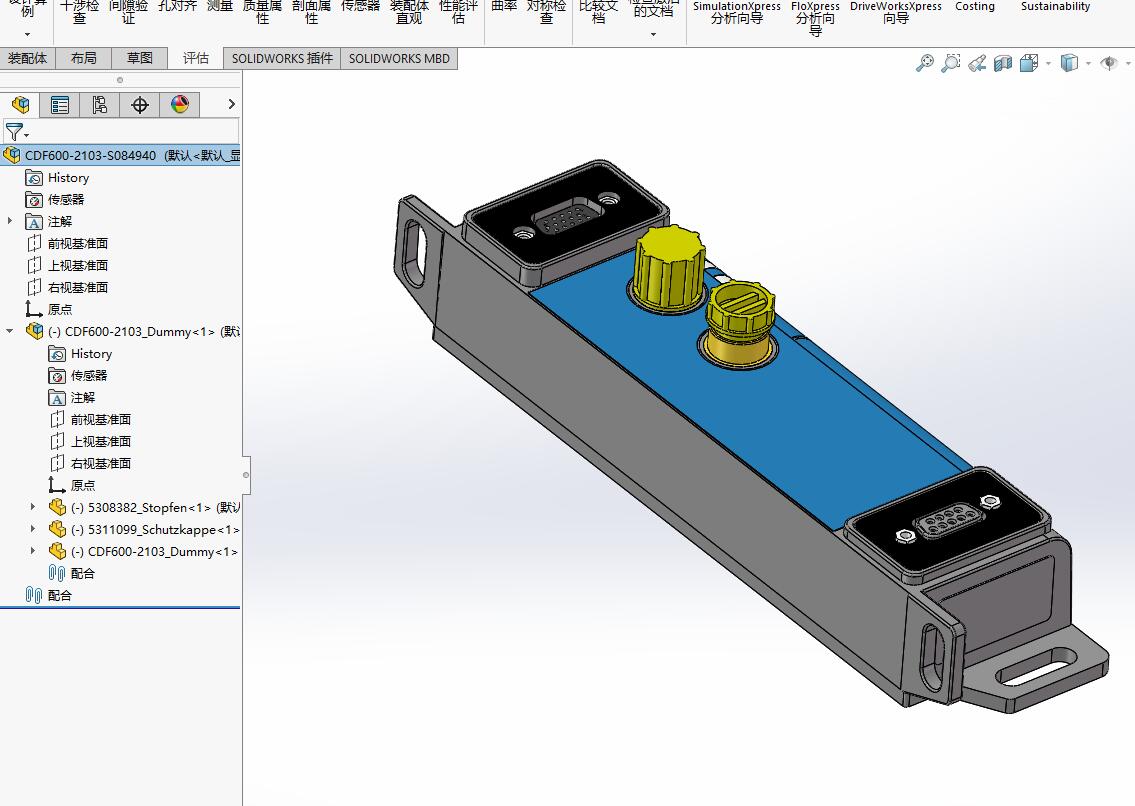The height and width of the screenshot is (806, 1135).
Task: Click the Previous View icon
Action: coord(977,64)
